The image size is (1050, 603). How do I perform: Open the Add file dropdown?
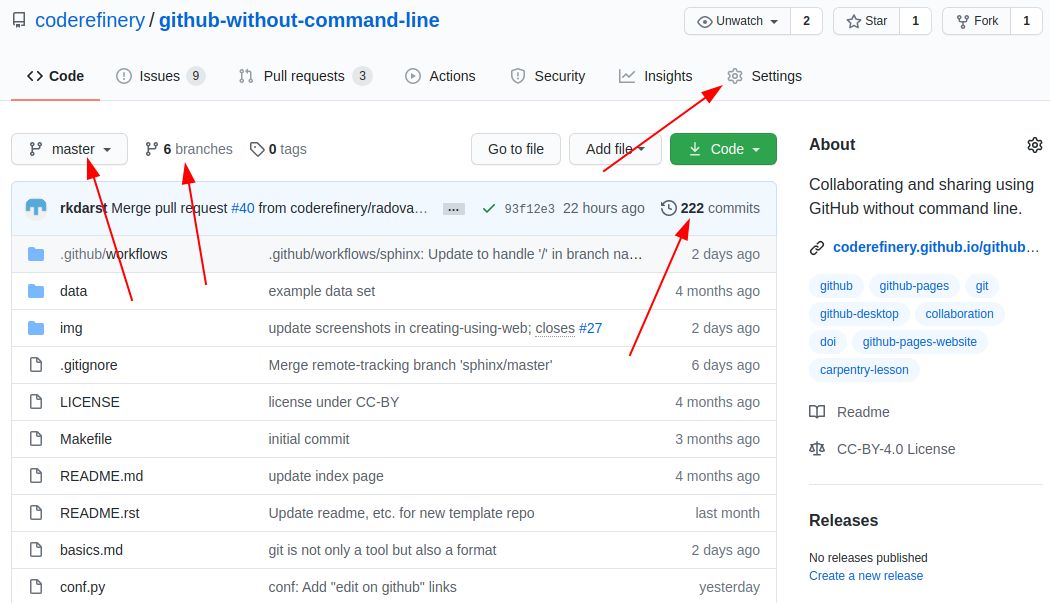[615, 149]
